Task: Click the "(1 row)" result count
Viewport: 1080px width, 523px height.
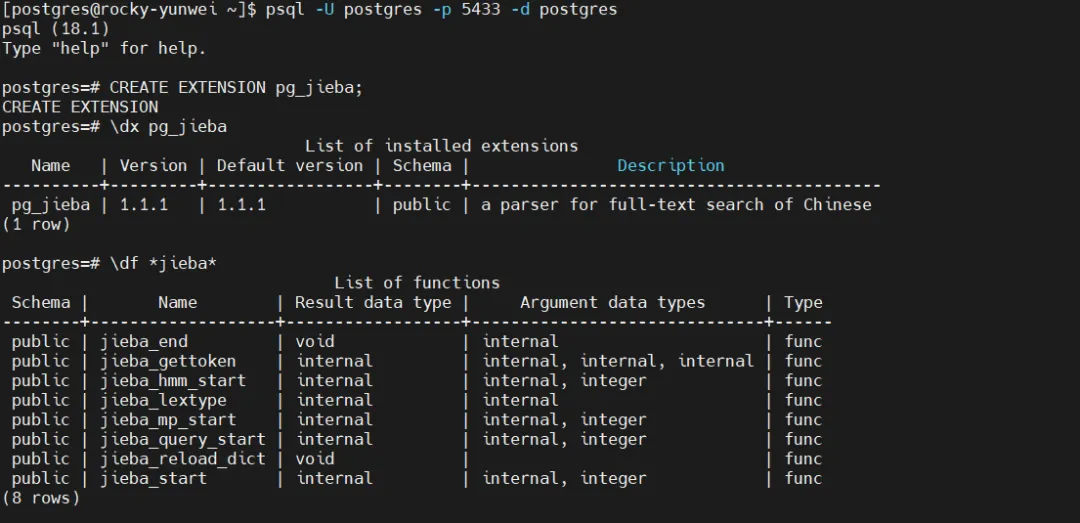Action: click(x=36, y=225)
